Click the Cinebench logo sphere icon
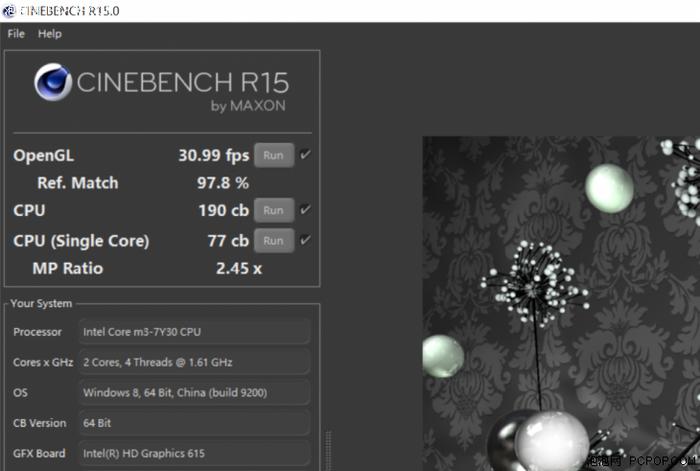The image size is (700, 471). 53,82
